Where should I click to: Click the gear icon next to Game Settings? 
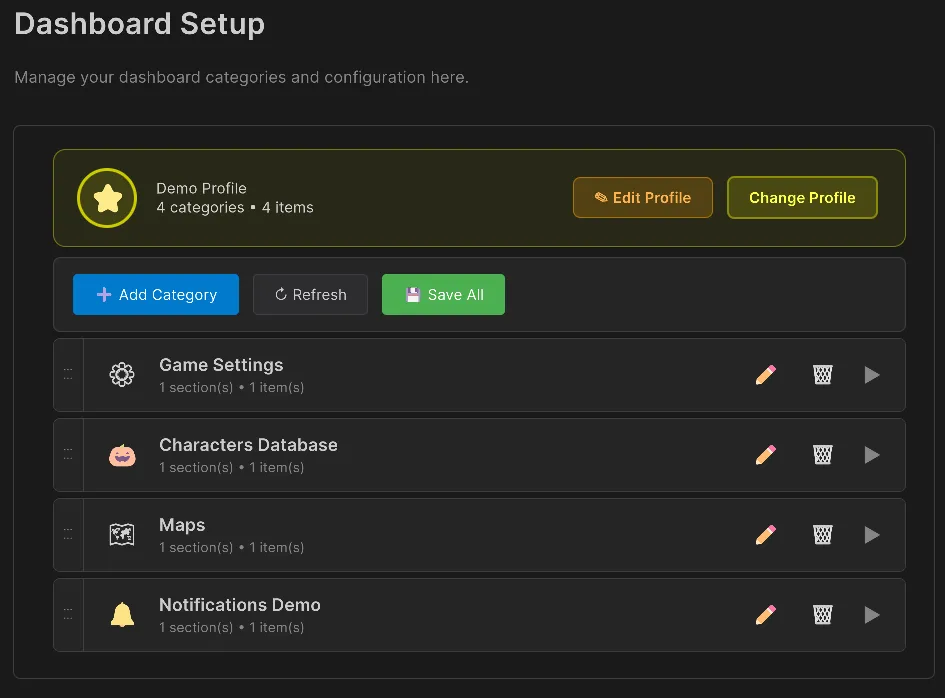tap(121, 374)
